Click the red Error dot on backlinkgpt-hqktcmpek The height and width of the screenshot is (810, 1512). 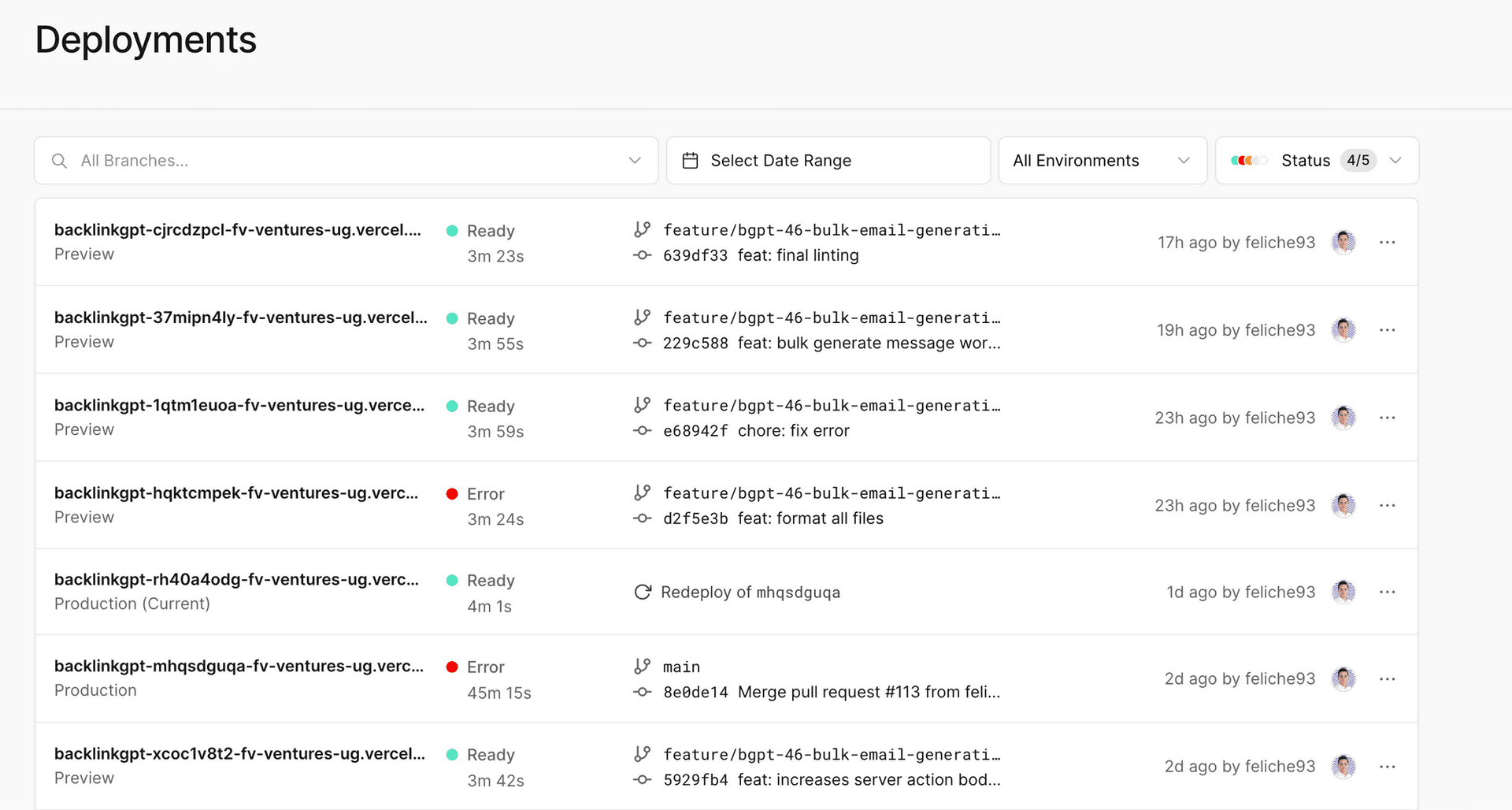[x=452, y=493]
